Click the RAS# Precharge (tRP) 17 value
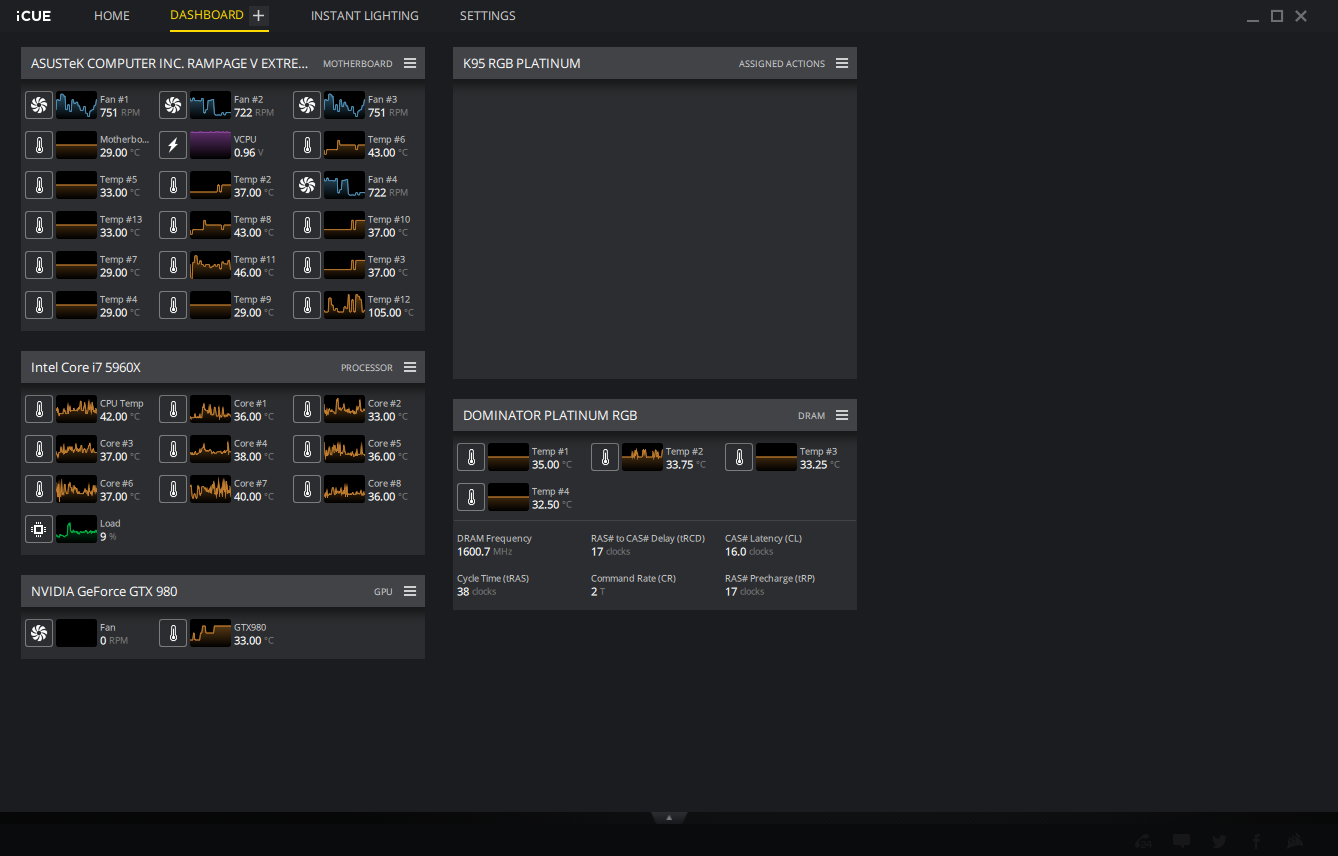This screenshot has width=1338, height=856. [745, 592]
